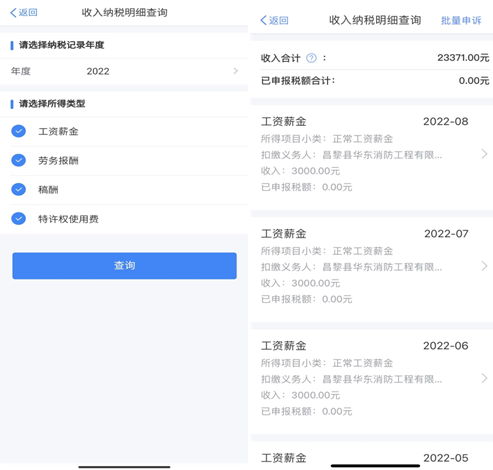Tap the 年度 field showing 2022
493x470 pixels.
click(x=124, y=71)
